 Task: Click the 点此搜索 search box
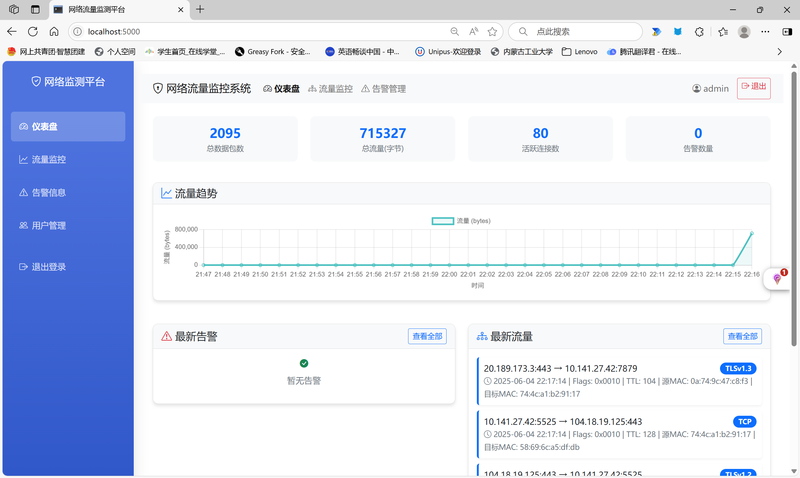[x=576, y=32]
